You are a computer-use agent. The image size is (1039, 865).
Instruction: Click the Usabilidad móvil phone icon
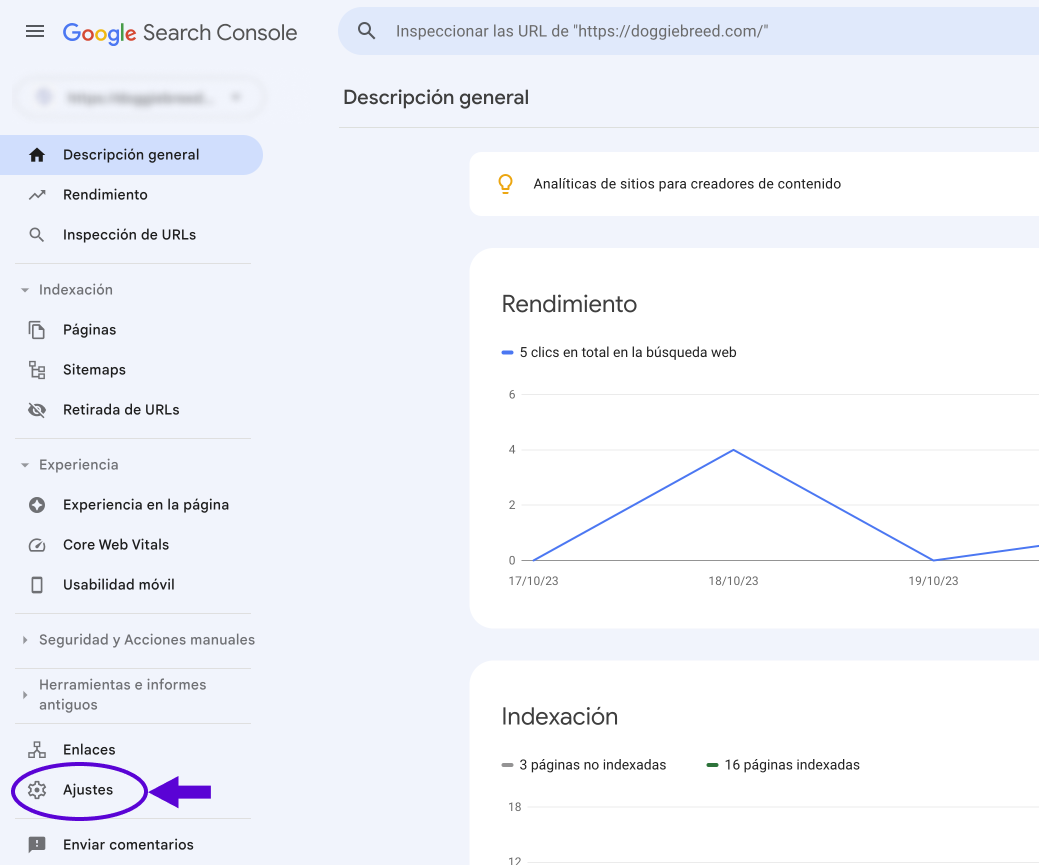tap(37, 585)
